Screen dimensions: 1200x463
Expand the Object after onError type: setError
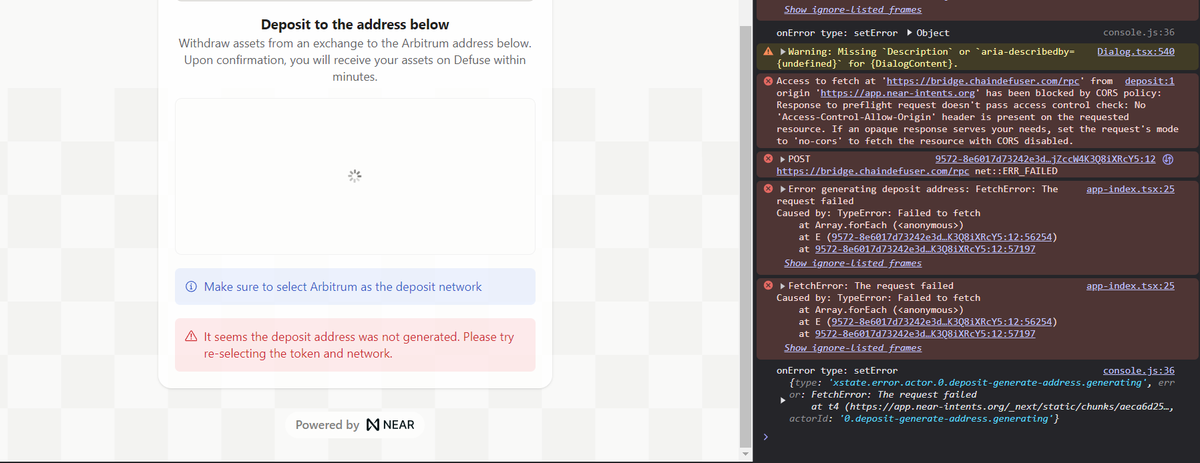click(908, 34)
